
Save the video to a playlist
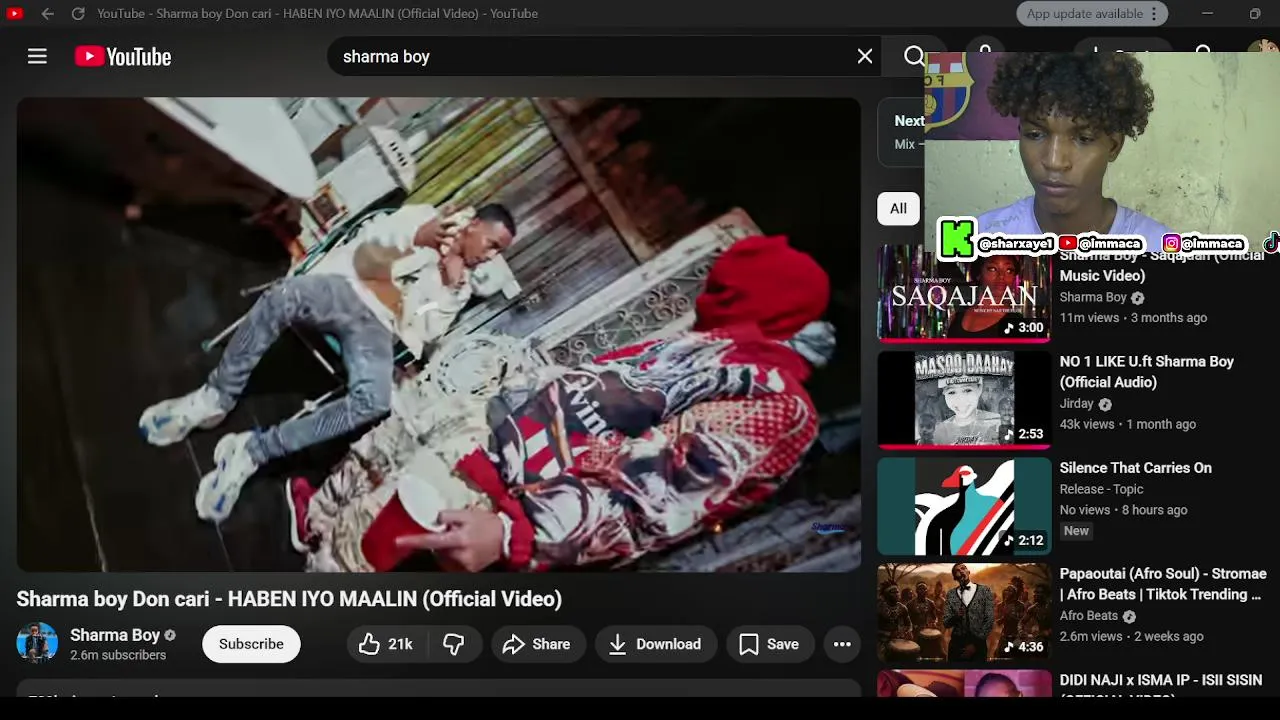769,644
